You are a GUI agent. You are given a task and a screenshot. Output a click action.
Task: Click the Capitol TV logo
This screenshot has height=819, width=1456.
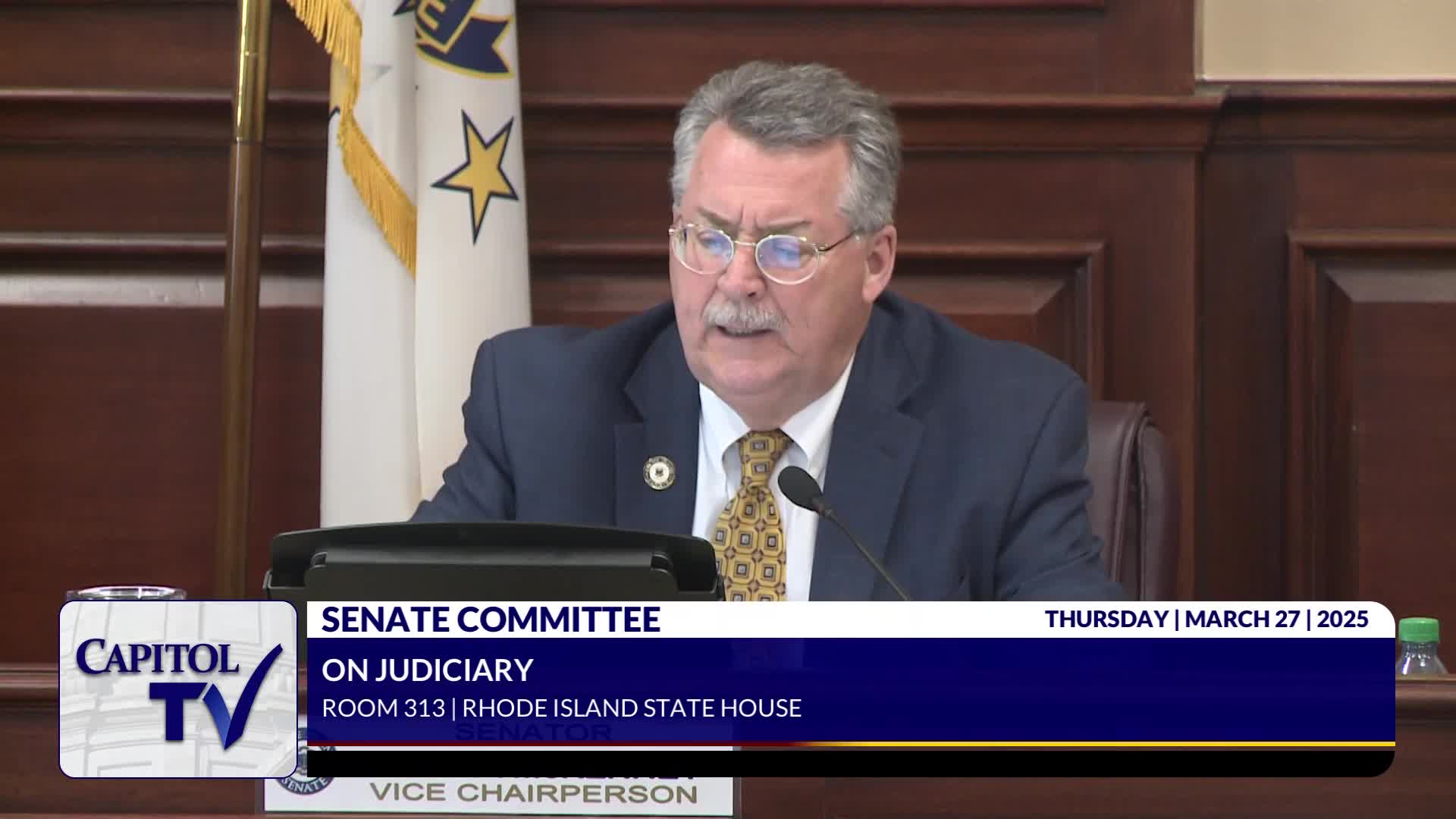(178, 689)
